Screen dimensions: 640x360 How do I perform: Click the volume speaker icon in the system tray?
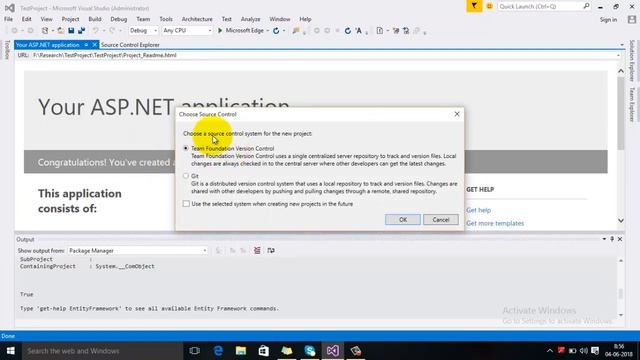[584, 351]
